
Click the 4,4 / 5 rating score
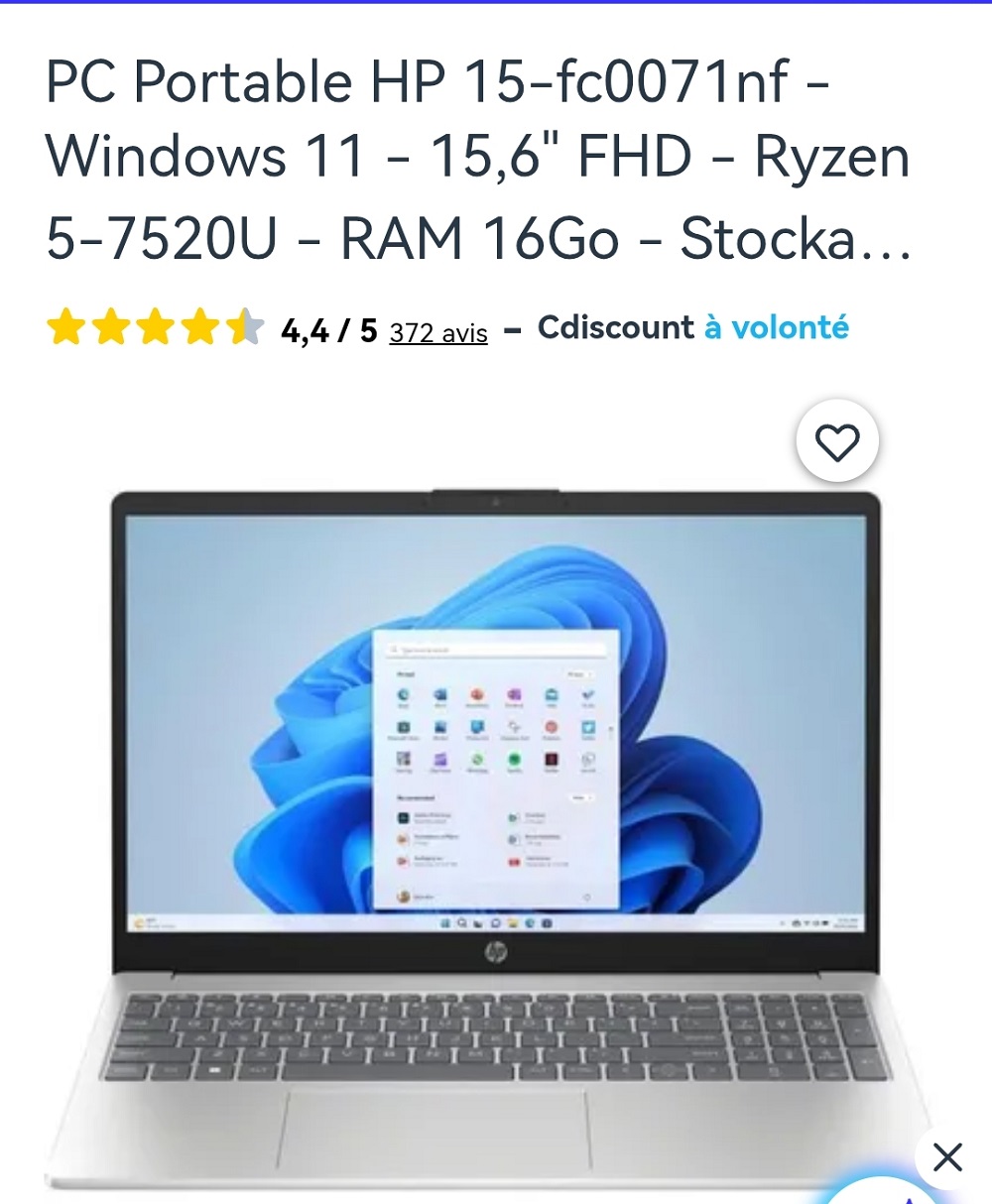click(329, 330)
